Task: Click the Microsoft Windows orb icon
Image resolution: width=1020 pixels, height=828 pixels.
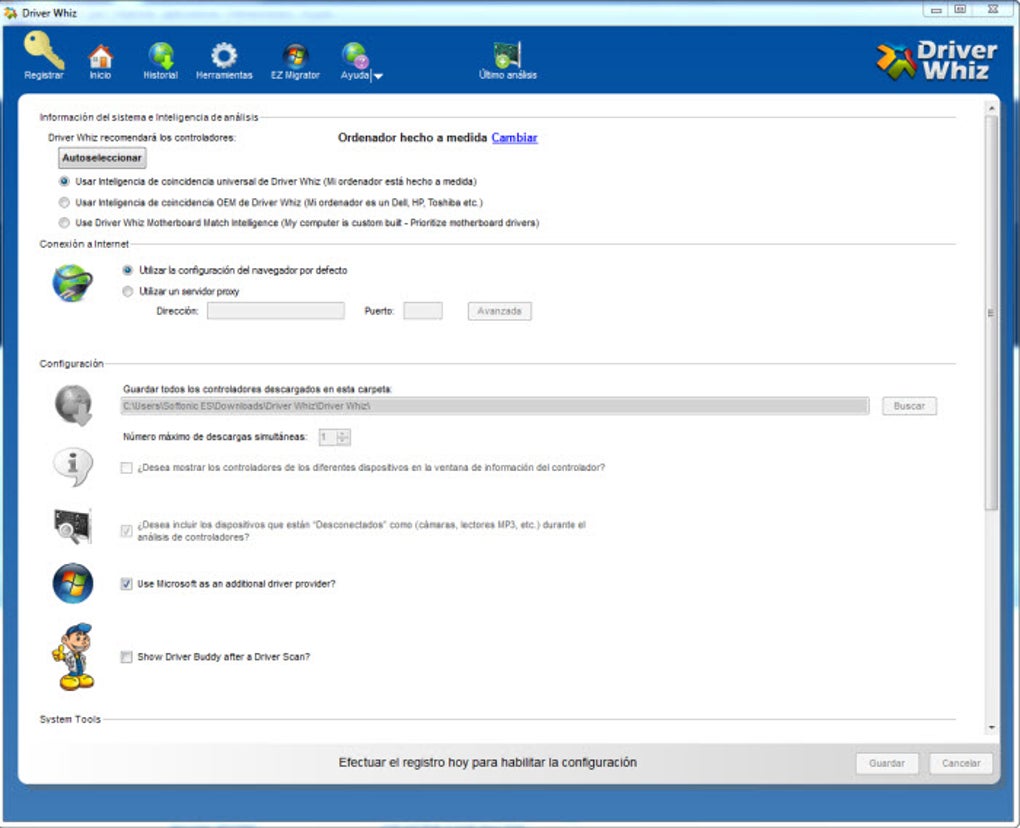Action: [73, 583]
